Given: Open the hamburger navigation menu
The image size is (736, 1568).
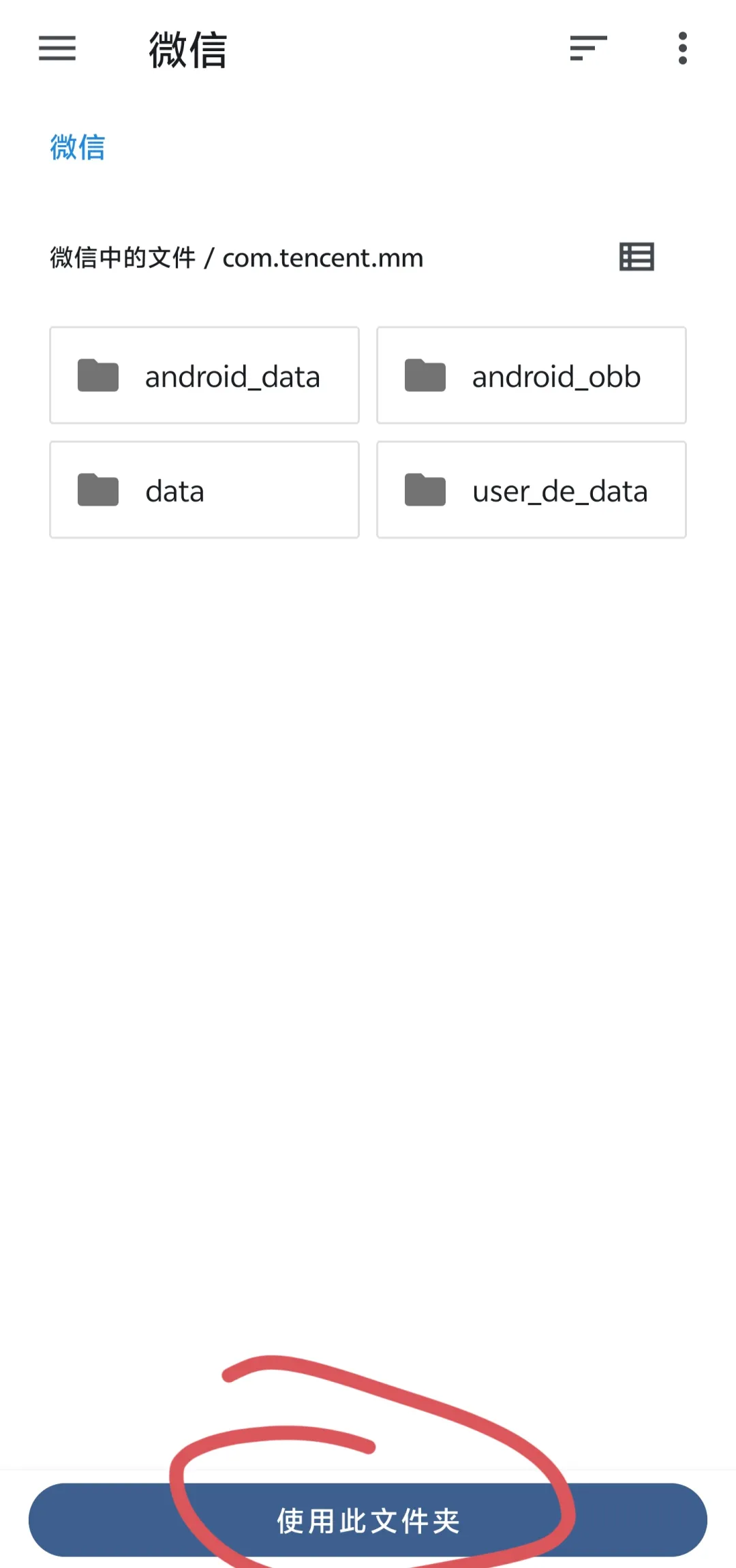Looking at the screenshot, I should point(57,48).
